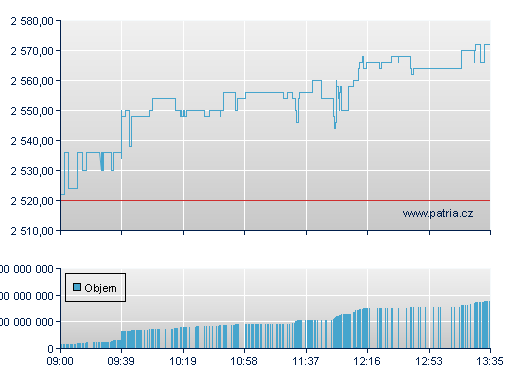Click the 2 510,00 price axis label
This screenshot has width=507, height=380.
(x=32, y=231)
